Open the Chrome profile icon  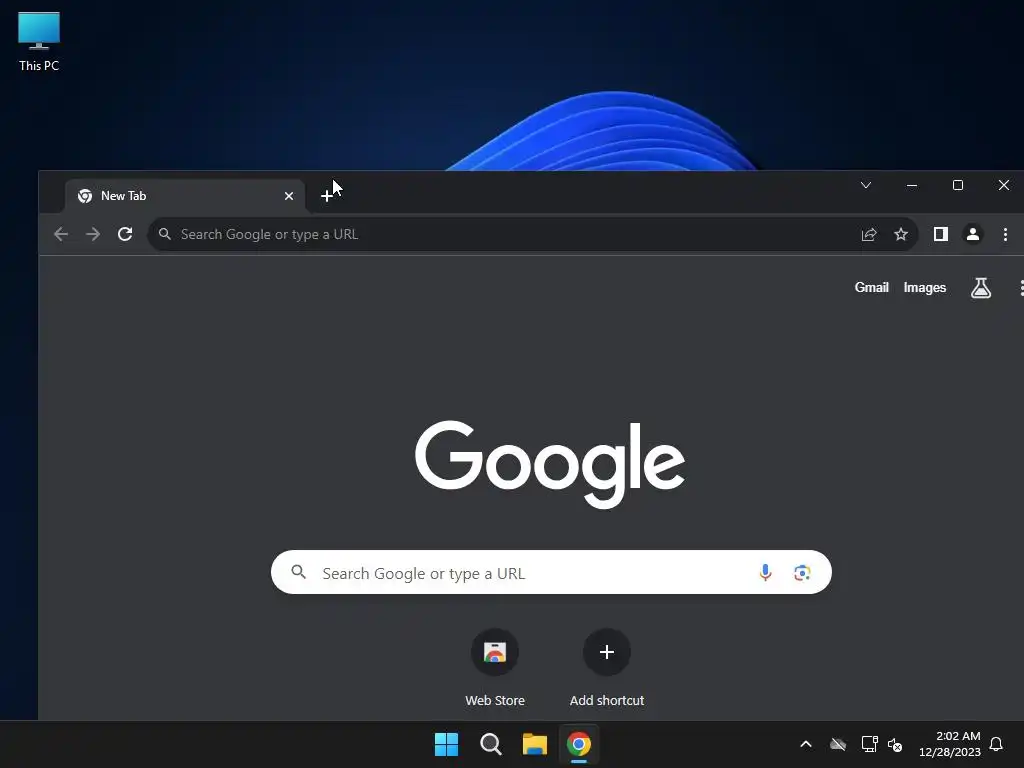[x=972, y=234]
